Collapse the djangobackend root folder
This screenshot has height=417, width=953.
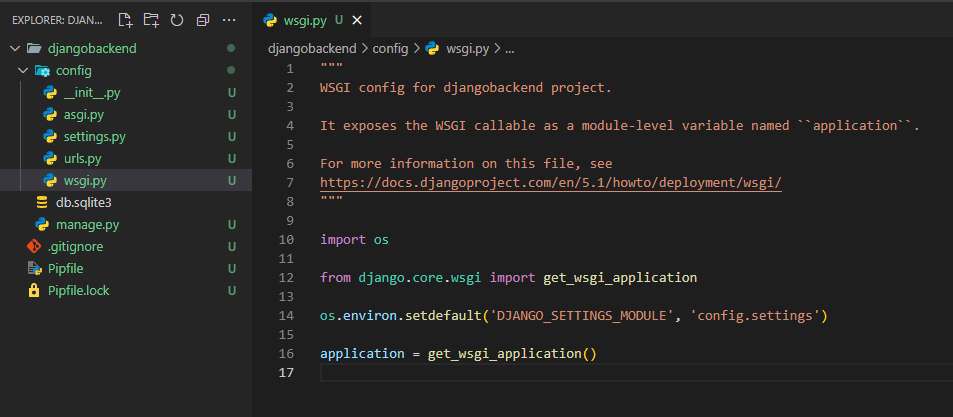coord(13,48)
